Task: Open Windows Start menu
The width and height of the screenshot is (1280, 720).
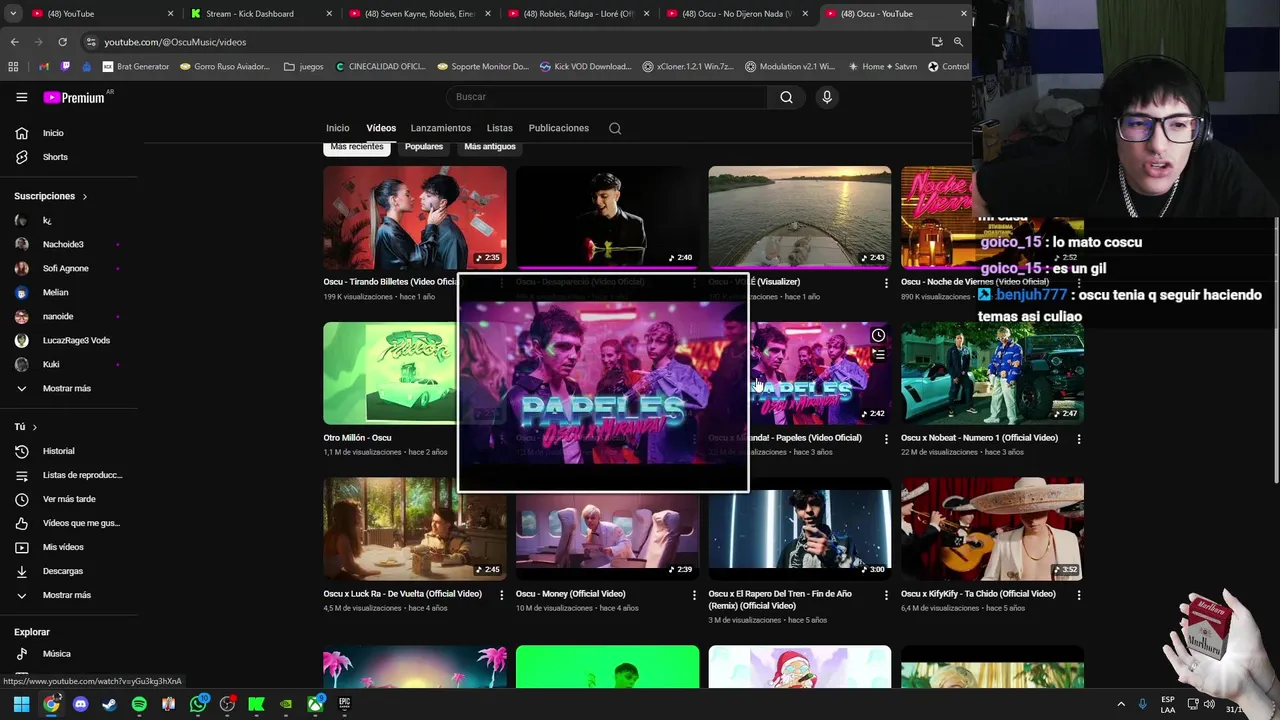Action: (x=21, y=704)
